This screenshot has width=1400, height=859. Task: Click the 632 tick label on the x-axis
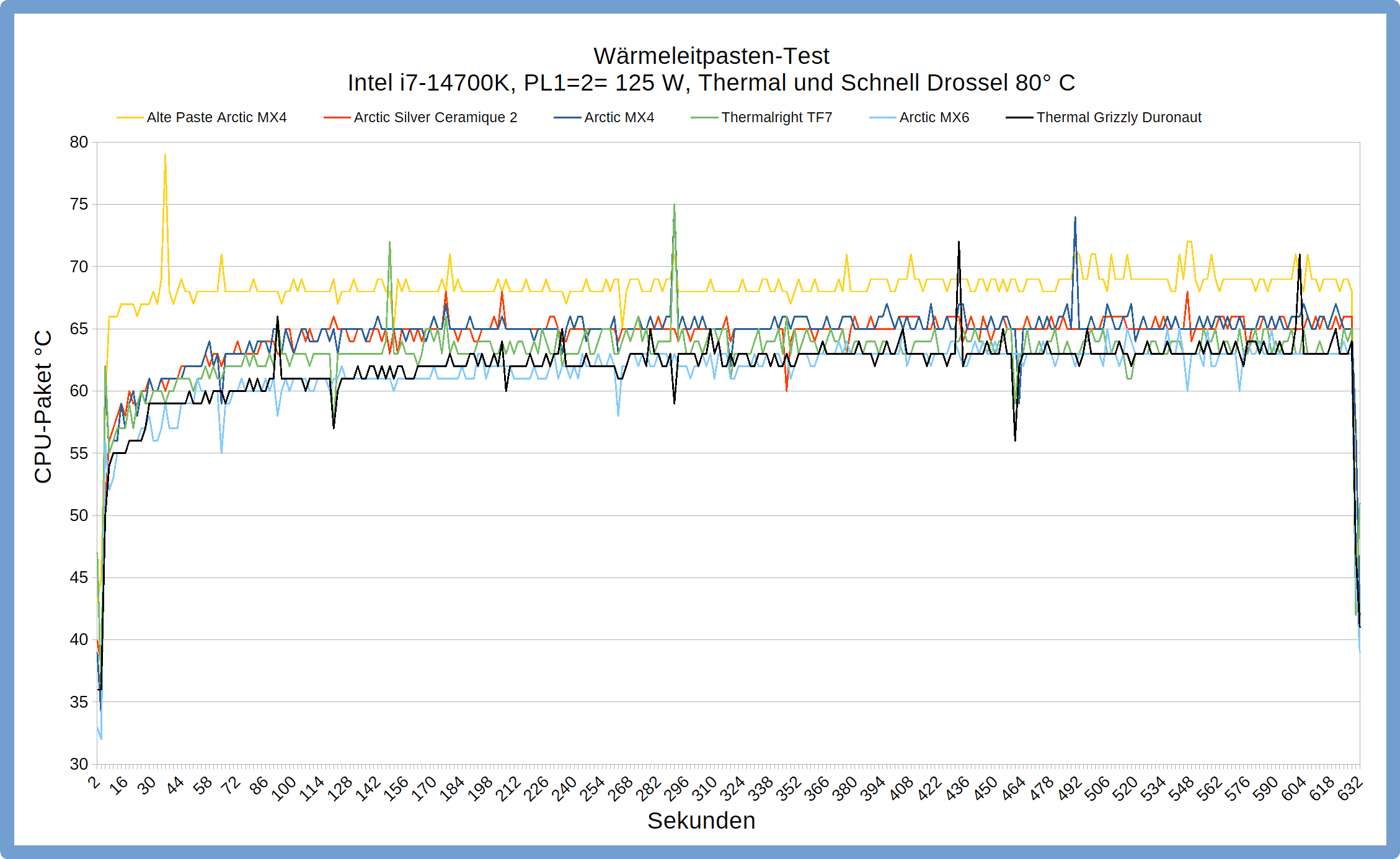click(1350, 789)
